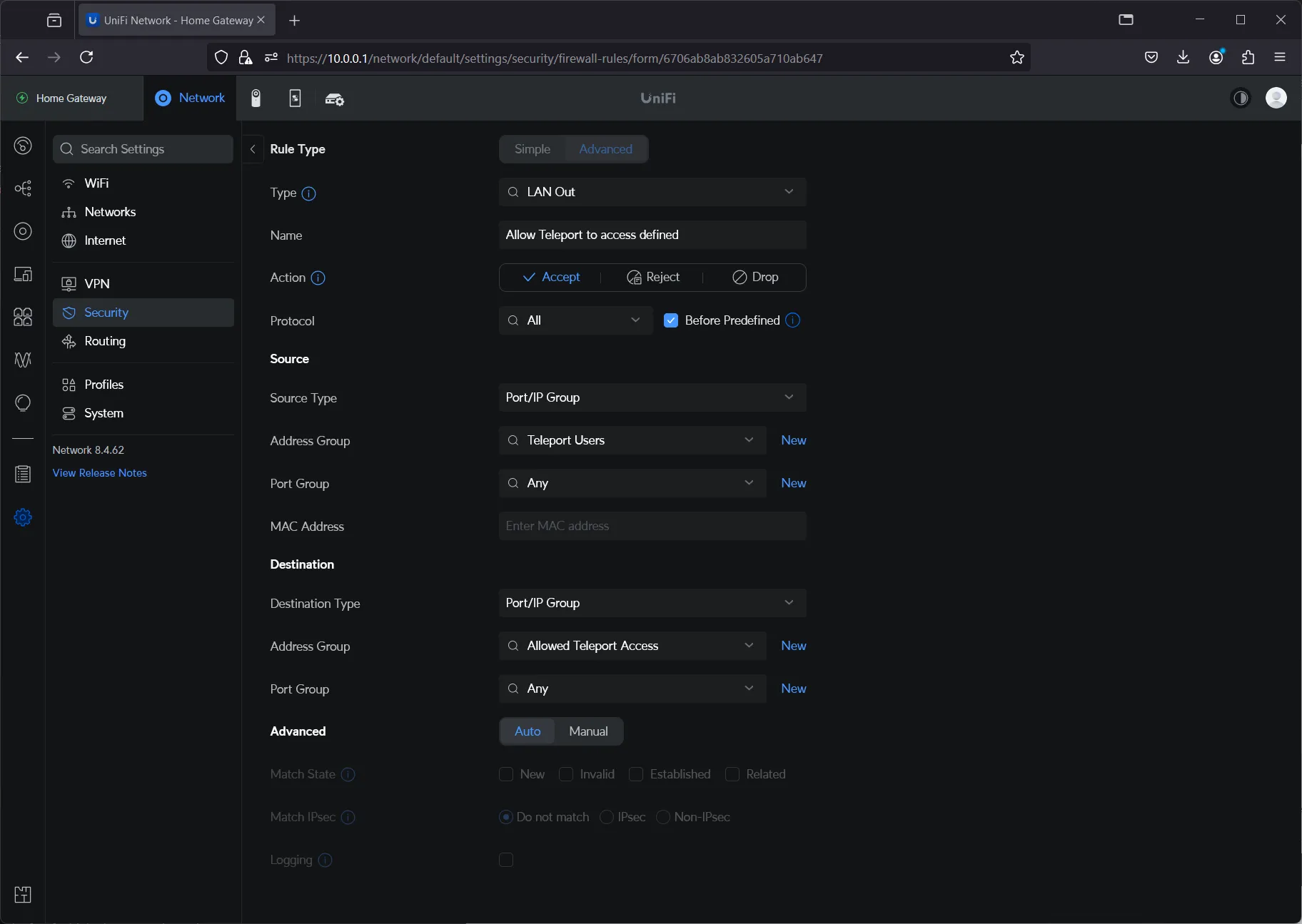
Task: Switch to the Simple rule type tab
Action: click(x=533, y=149)
